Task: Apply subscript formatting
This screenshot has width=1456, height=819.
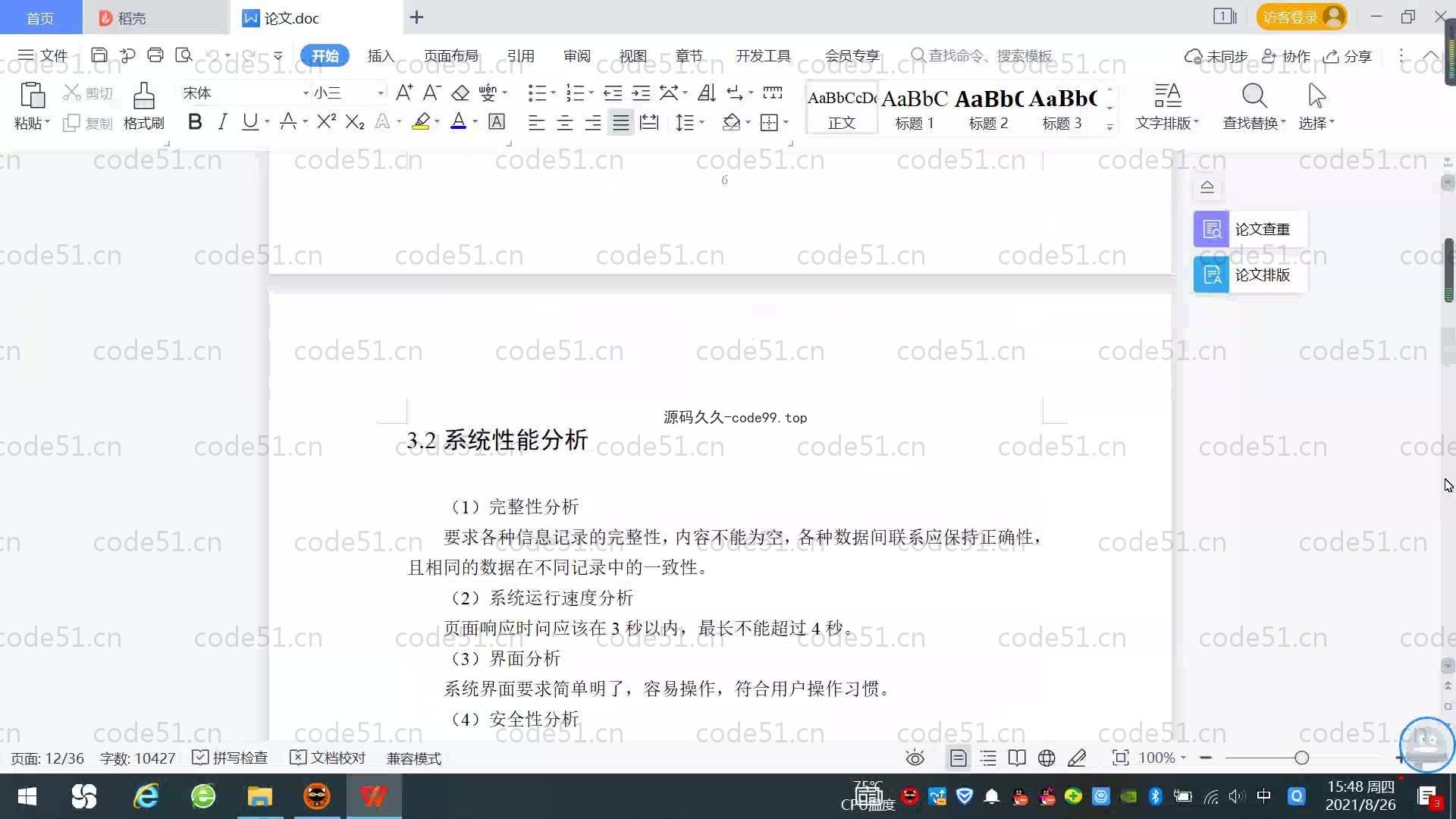Action: (x=355, y=121)
